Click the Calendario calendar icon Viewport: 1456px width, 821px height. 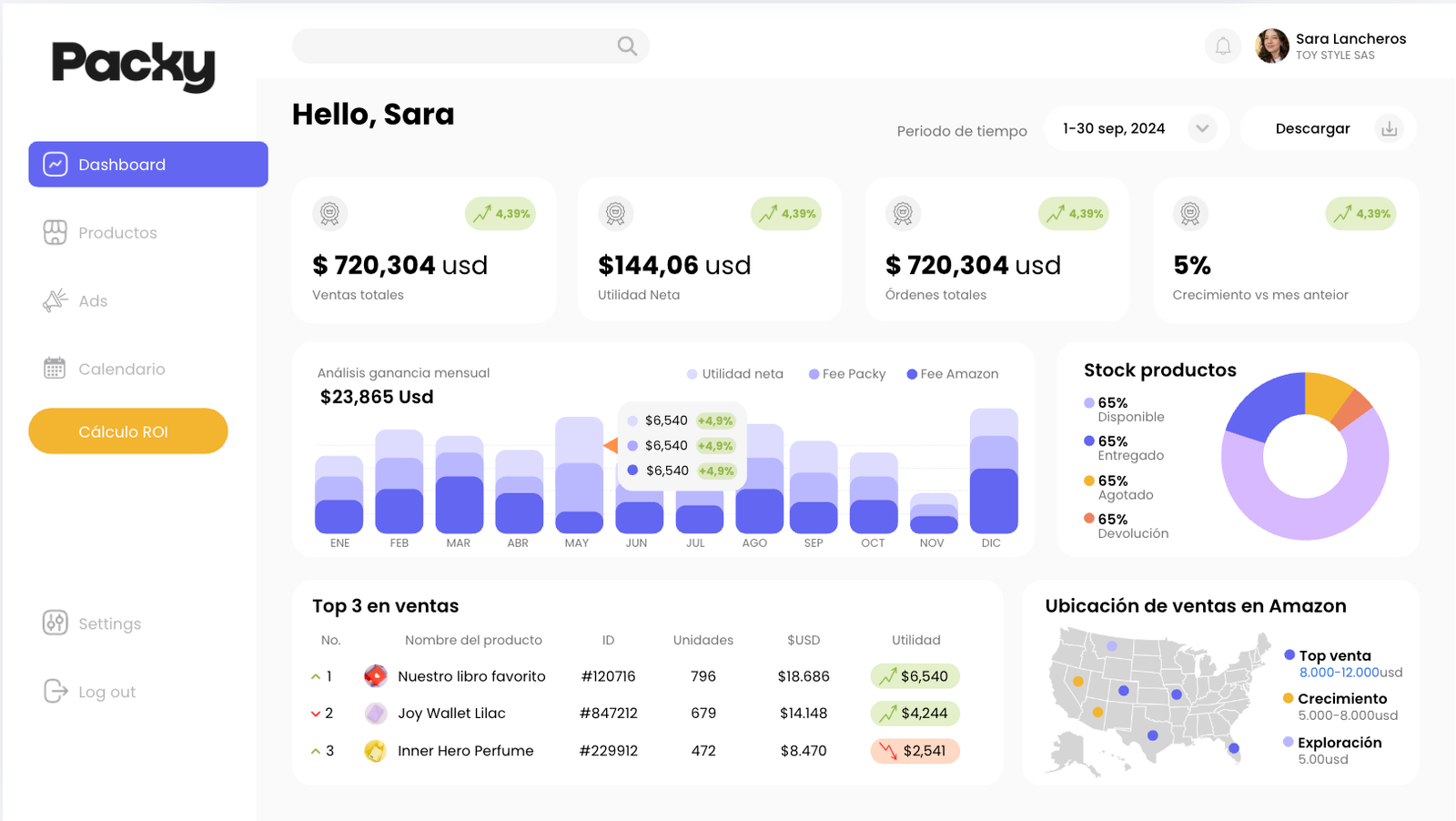(x=55, y=369)
